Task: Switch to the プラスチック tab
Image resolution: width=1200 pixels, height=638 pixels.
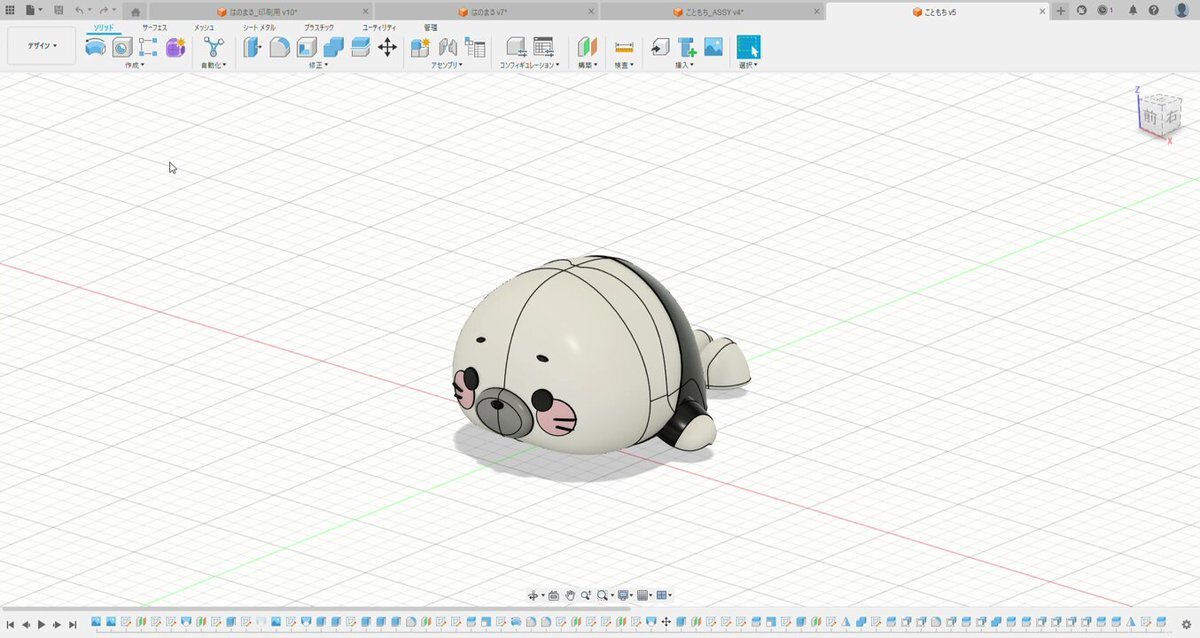Action: coord(319,28)
